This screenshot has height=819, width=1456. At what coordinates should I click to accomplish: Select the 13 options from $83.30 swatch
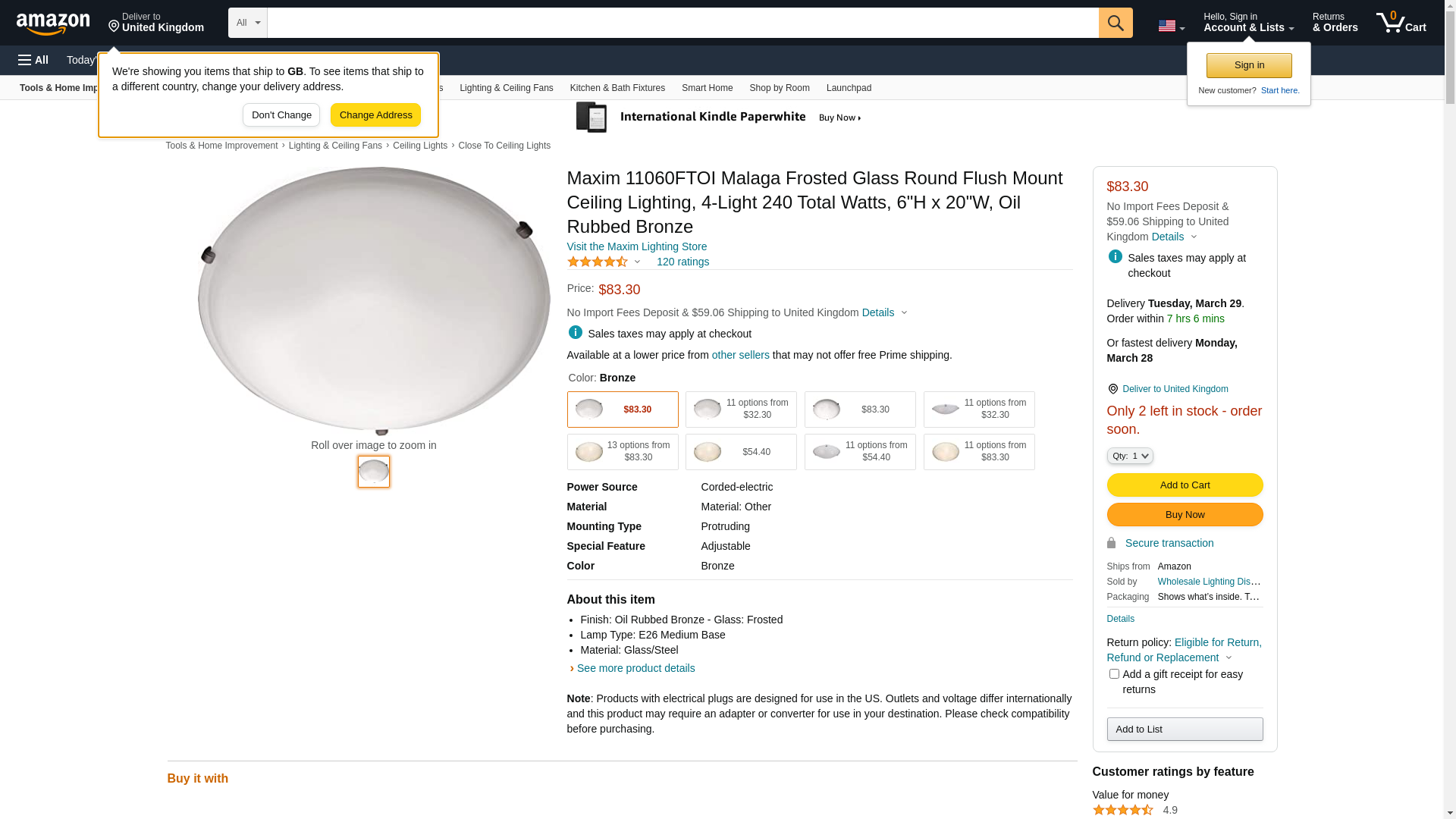coord(623,452)
